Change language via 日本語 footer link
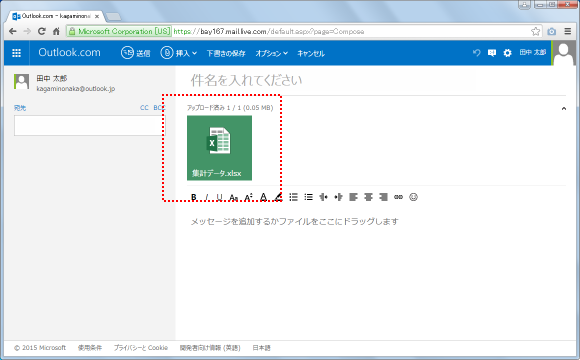The image size is (580, 360). coord(262,348)
